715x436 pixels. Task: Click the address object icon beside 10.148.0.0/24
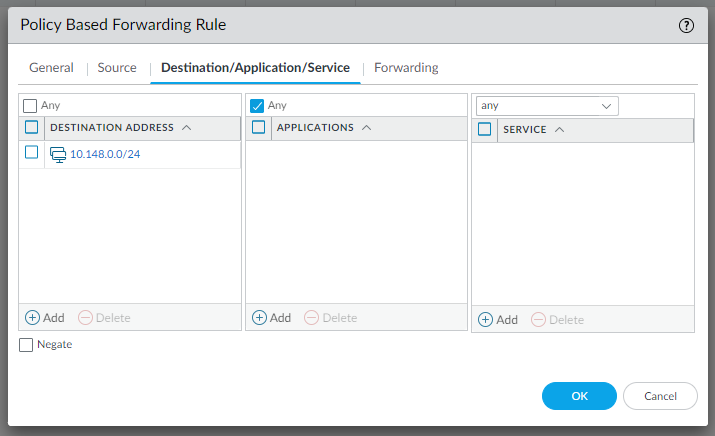click(58, 154)
